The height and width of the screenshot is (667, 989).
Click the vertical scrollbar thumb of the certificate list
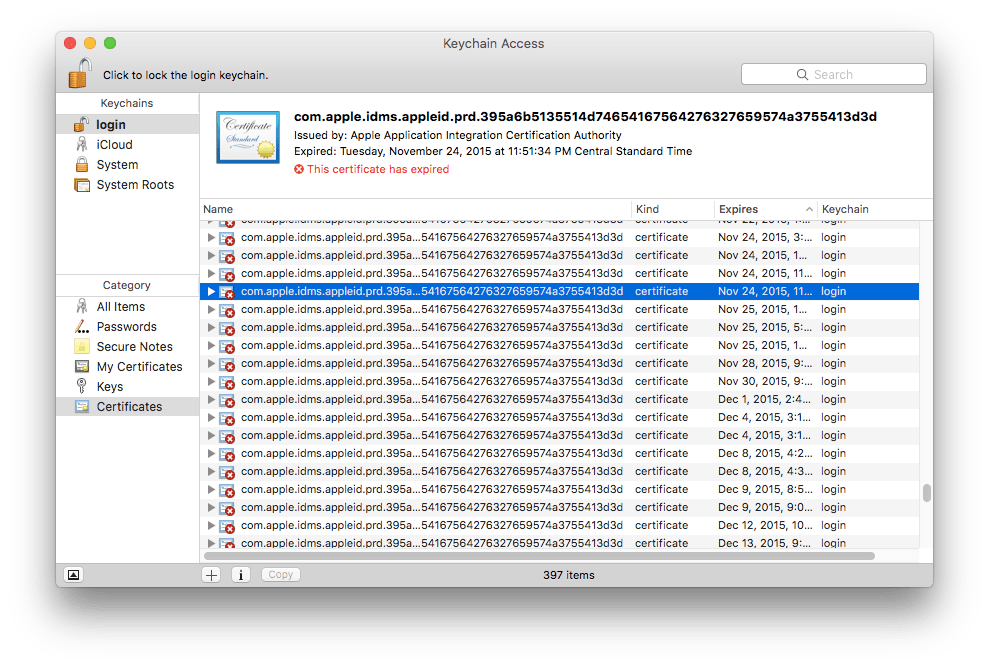[927, 493]
